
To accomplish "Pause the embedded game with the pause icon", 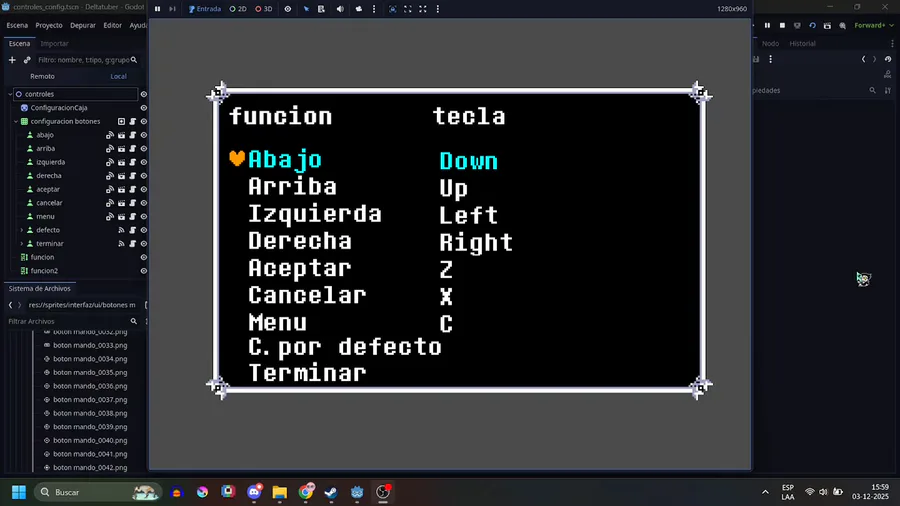I will point(157,9).
